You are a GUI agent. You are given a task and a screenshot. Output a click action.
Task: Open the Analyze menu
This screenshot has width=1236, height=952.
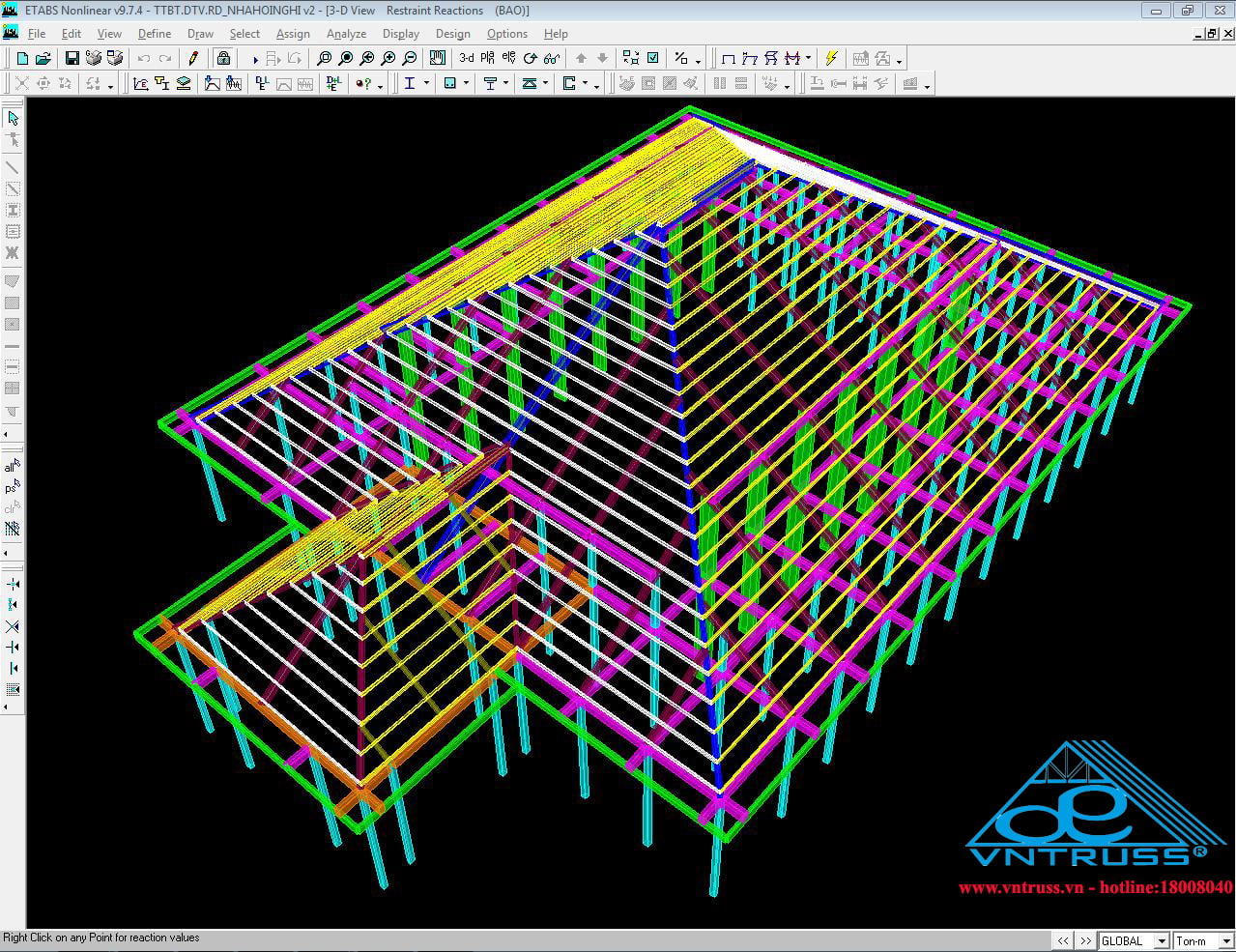click(x=346, y=34)
